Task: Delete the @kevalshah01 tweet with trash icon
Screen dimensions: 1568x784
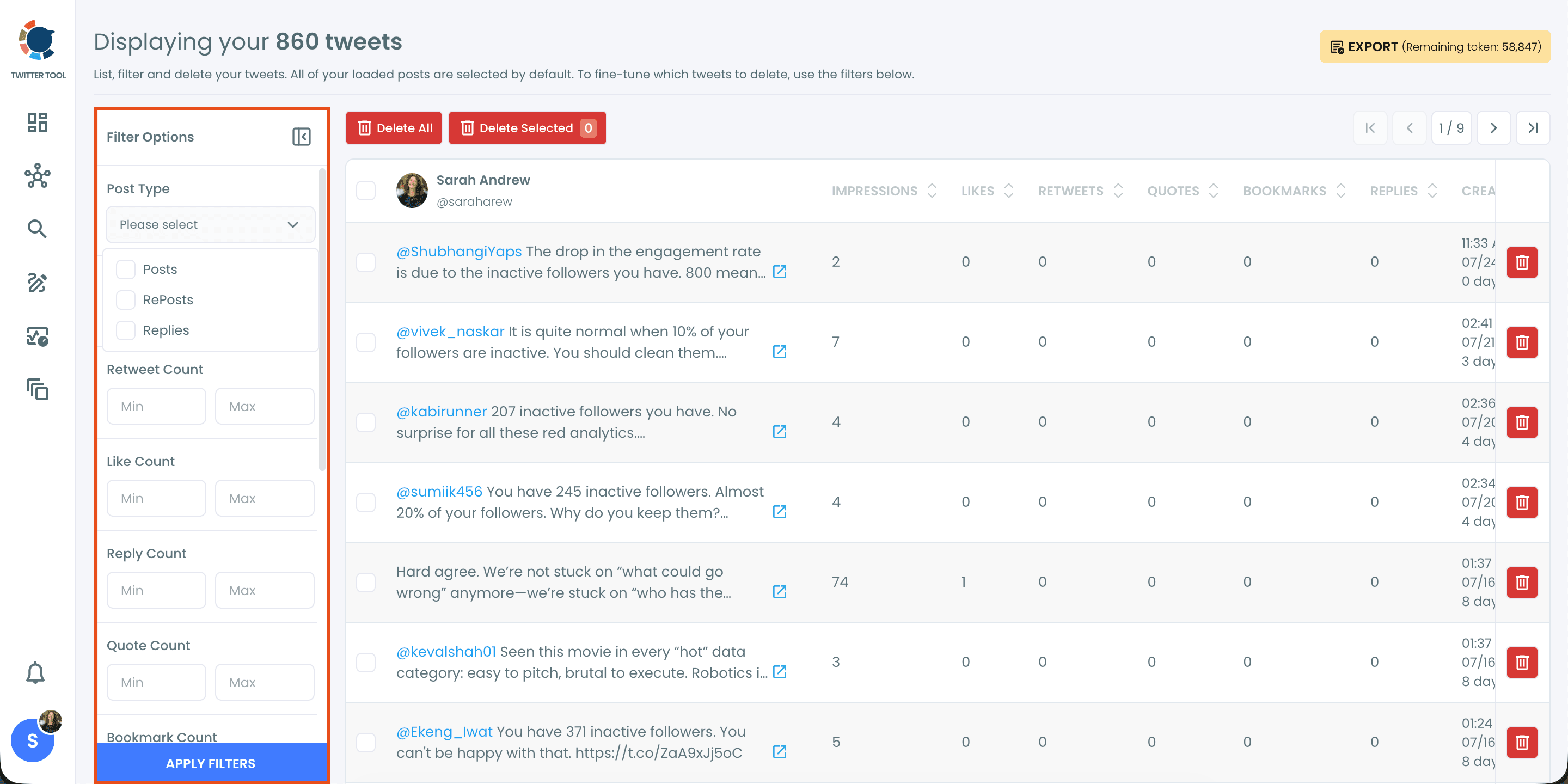Action: 1522,662
